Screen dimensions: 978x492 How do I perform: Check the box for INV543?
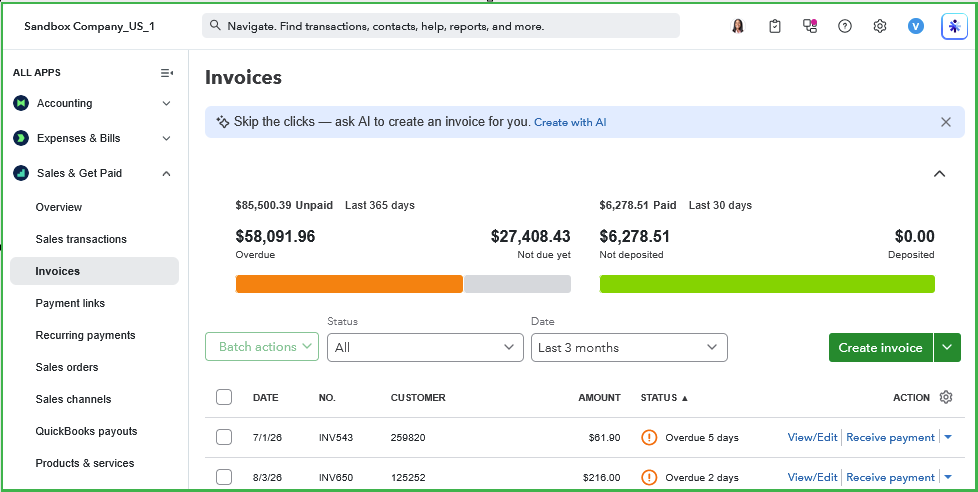[224, 437]
